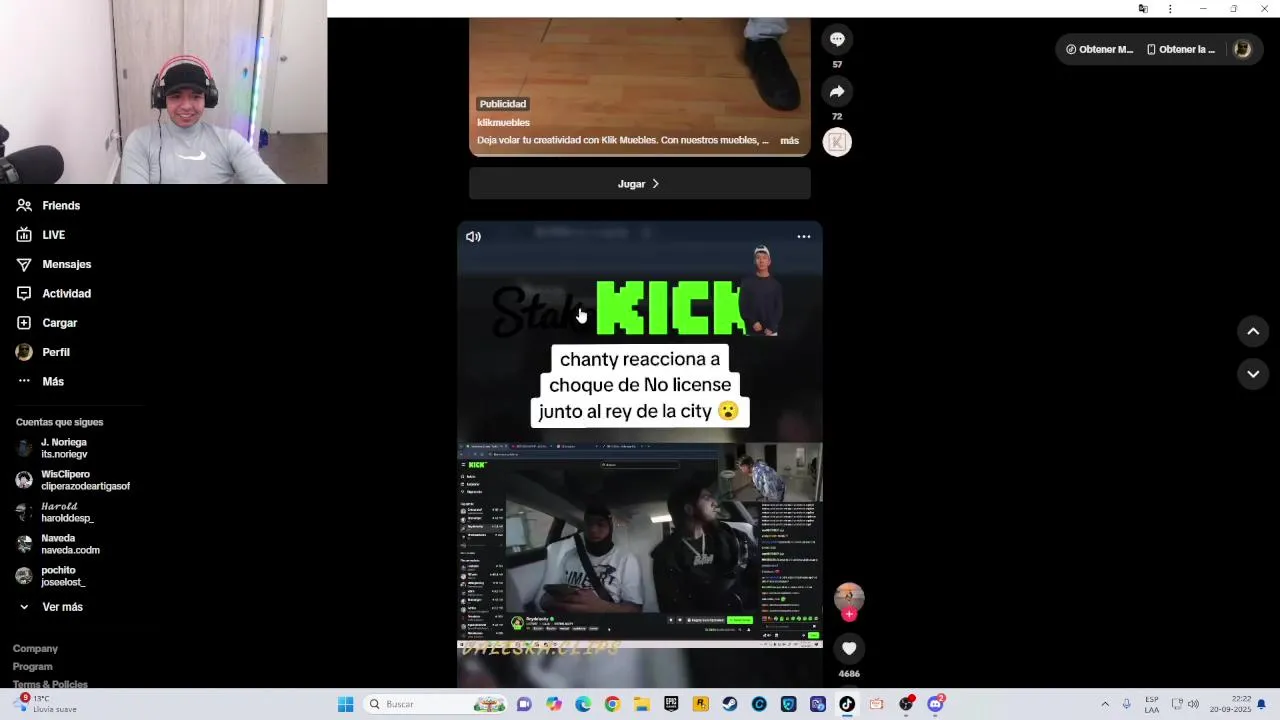The height and width of the screenshot is (720, 1280).
Task: Click the ESP LAA language indicator
Action: 1152,704
